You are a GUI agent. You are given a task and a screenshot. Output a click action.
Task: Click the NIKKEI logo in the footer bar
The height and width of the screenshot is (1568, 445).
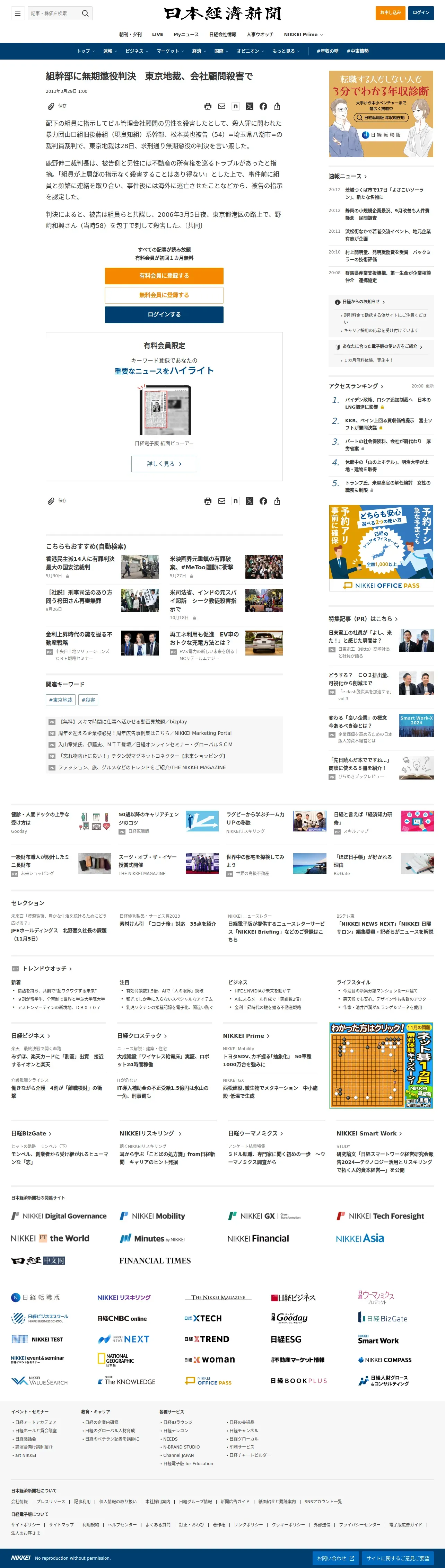pyautogui.click(x=21, y=1558)
